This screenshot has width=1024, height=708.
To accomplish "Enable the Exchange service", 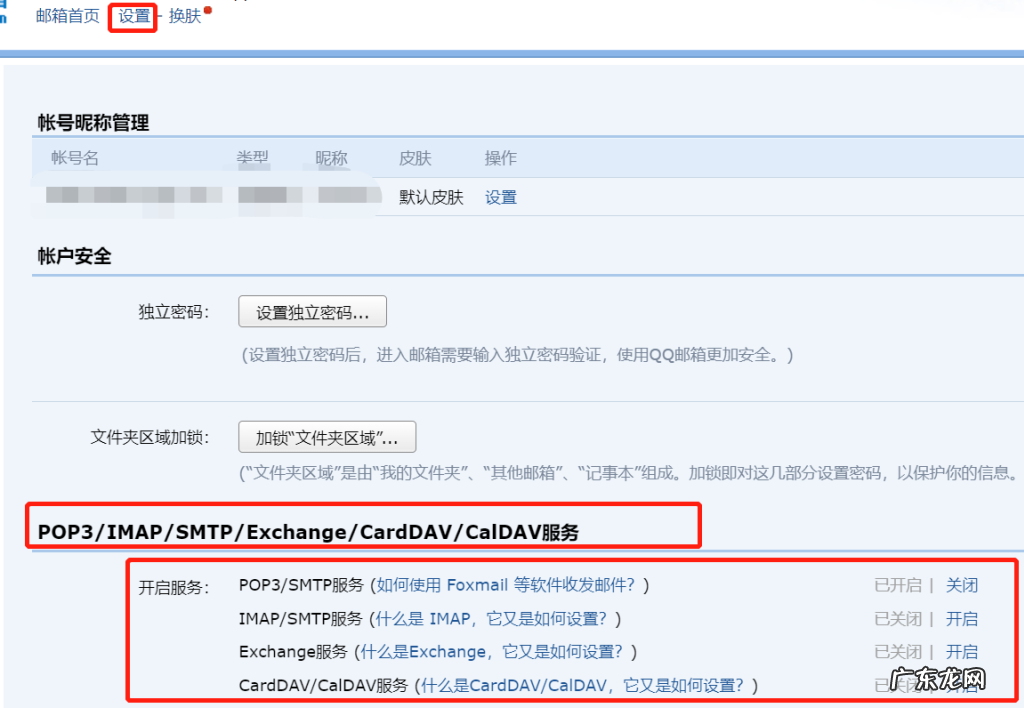I will (x=962, y=651).
